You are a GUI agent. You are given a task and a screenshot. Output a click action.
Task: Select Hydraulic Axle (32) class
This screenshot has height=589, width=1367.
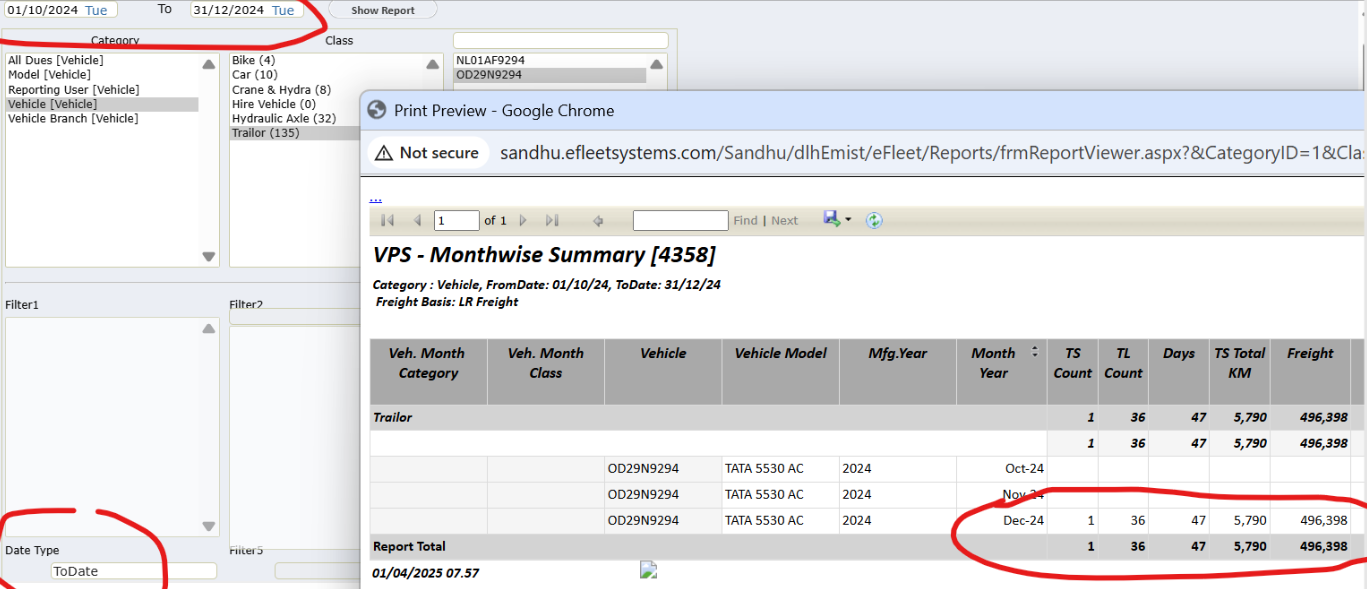point(284,118)
